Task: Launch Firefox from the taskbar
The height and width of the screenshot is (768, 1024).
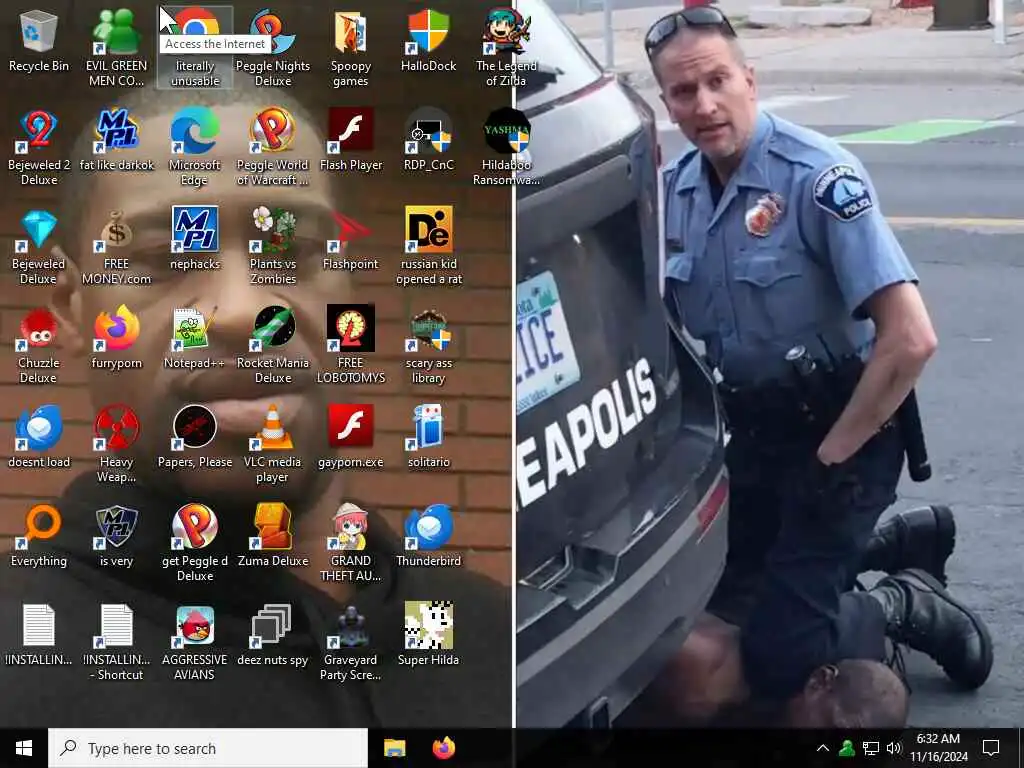Action: coord(444,748)
